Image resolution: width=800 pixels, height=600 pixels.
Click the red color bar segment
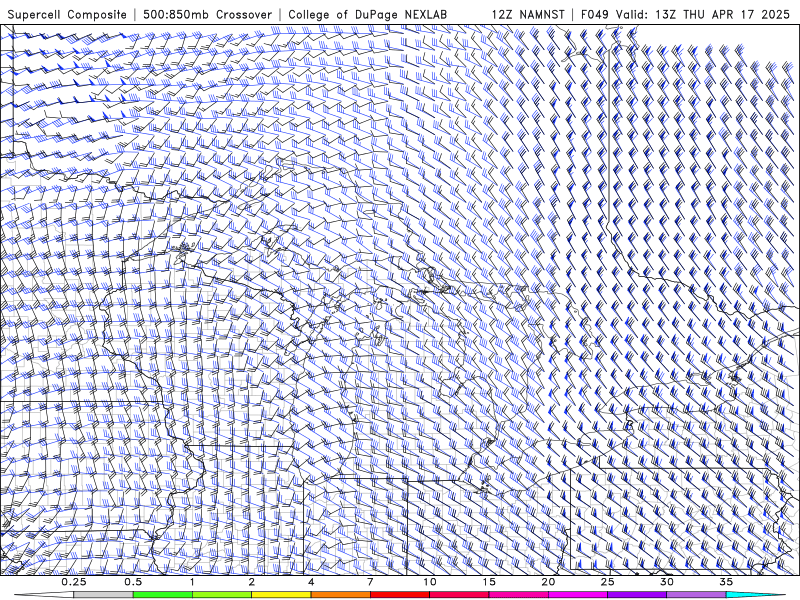point(399,595)
